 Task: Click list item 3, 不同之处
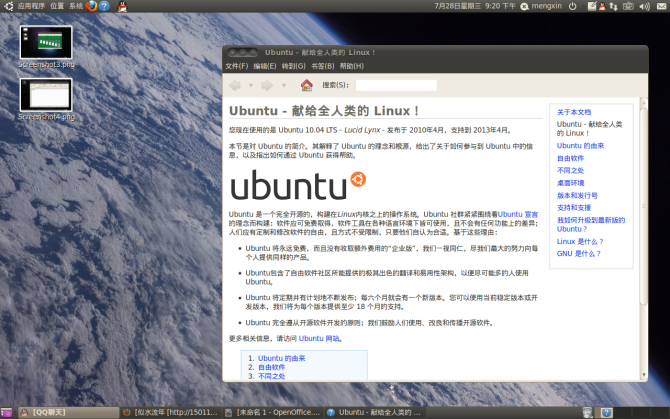coord(271,376)
